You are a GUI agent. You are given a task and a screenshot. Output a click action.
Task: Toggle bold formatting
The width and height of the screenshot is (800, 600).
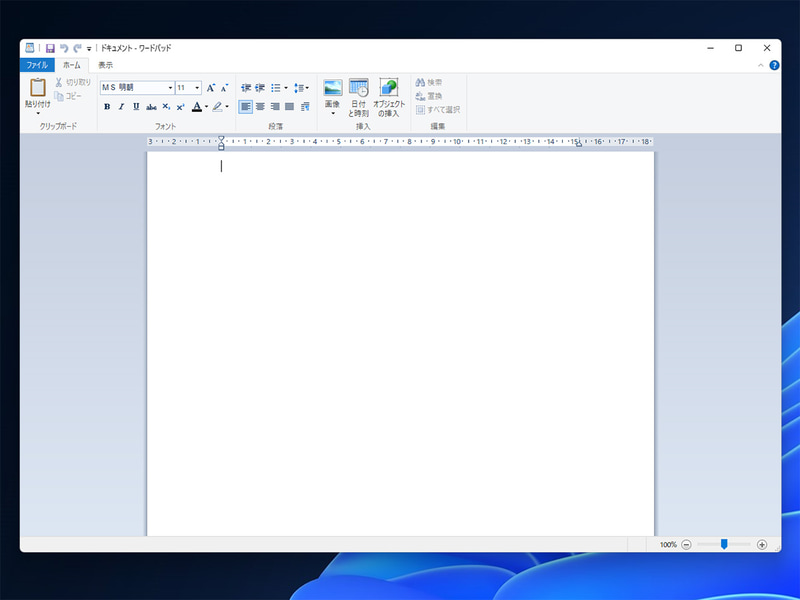click(107, 107)
